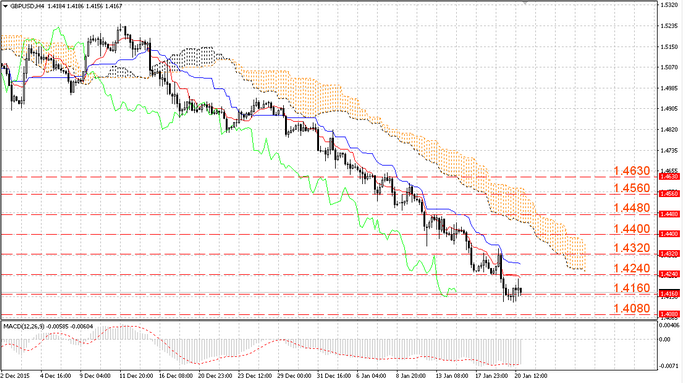Viewport: 685px width, 383px height.
Task: Click the 11 Dec 20:00 time axis label
Action: [136, 376]
